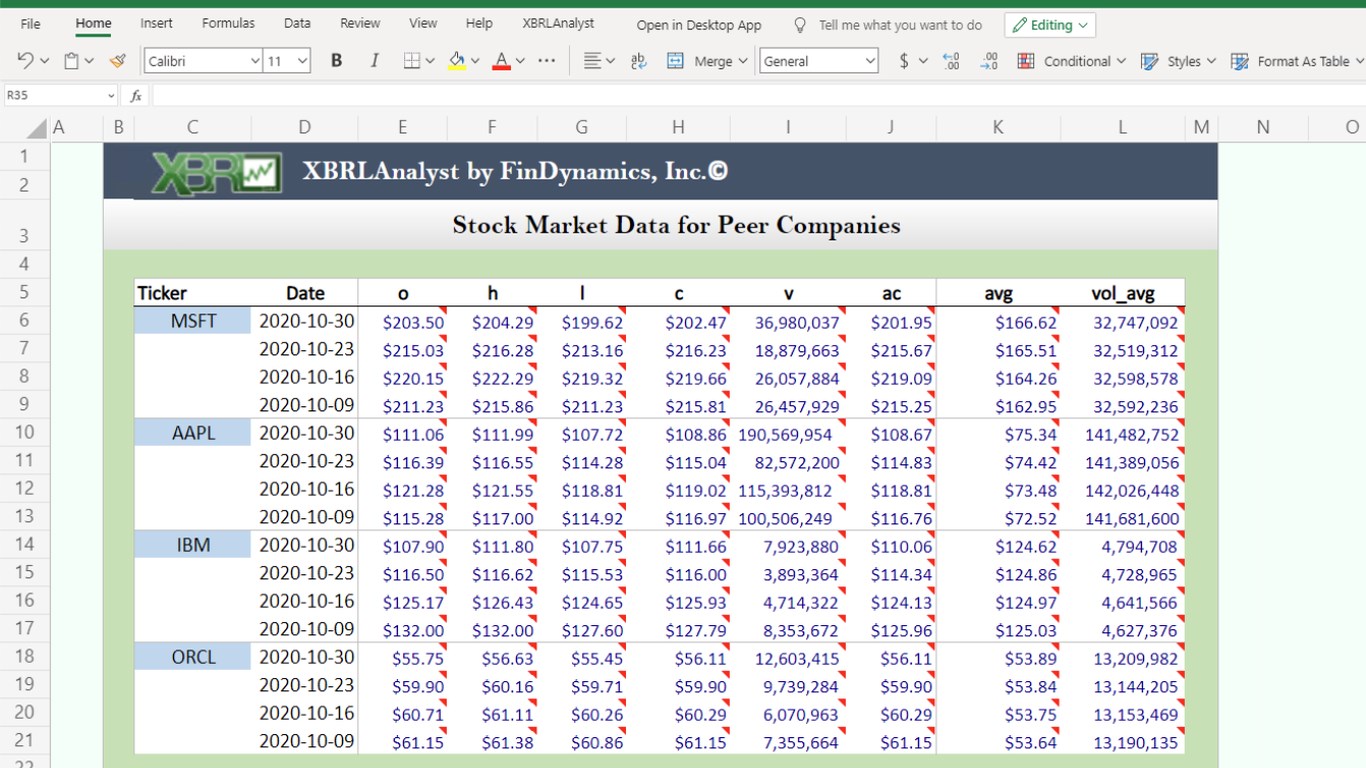
Task: Switch to the Review tab
Action: (x=360, y=23)
